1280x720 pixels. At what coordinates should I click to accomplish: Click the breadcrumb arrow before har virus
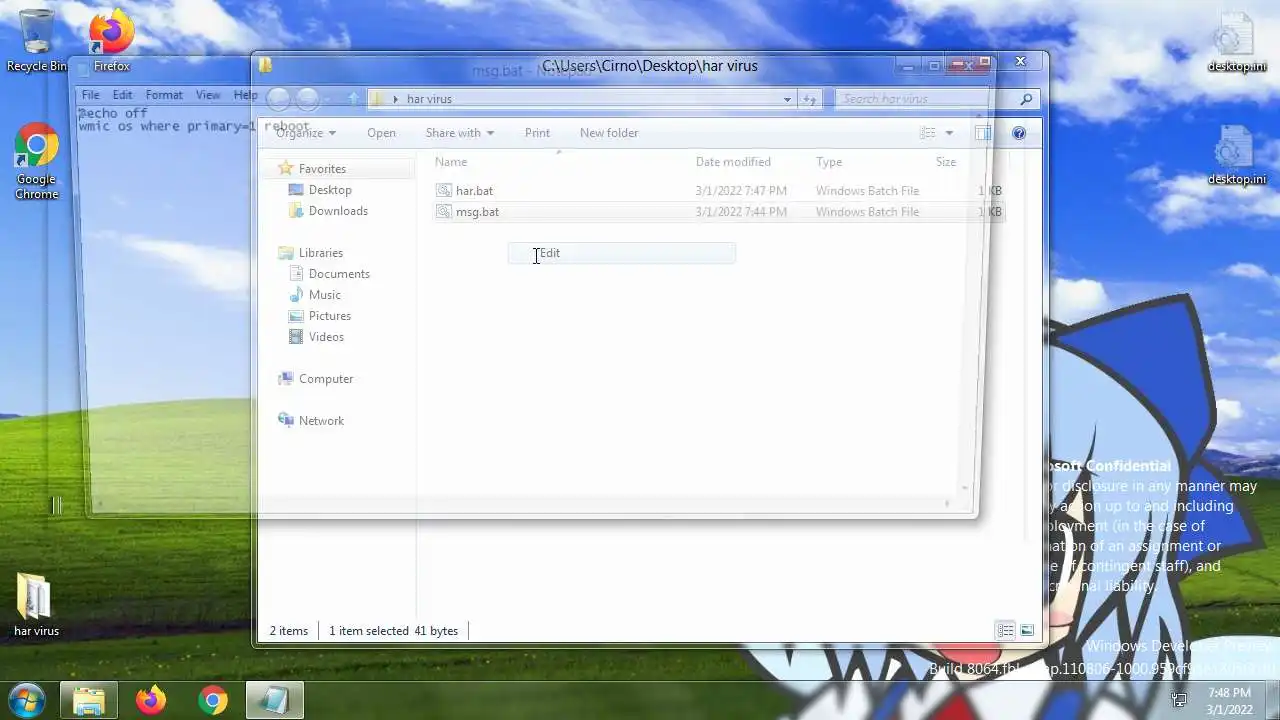point(396,99)
